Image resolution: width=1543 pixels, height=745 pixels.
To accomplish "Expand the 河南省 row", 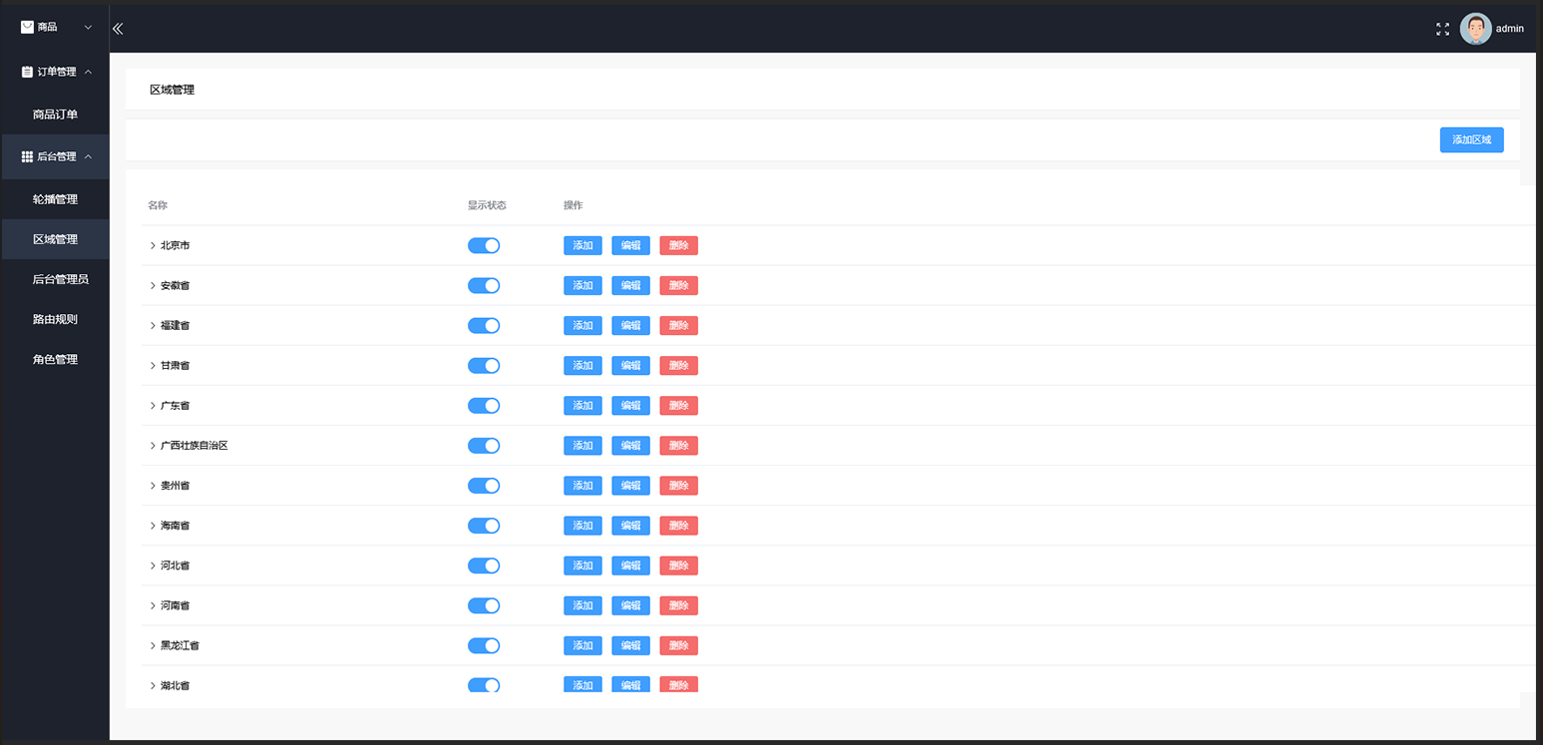I will tap(153, 605).
